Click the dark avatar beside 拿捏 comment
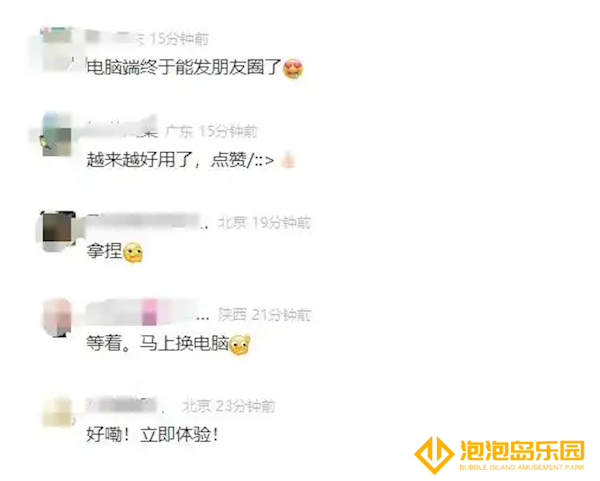 pyautogui.click(x=57, y=228)
